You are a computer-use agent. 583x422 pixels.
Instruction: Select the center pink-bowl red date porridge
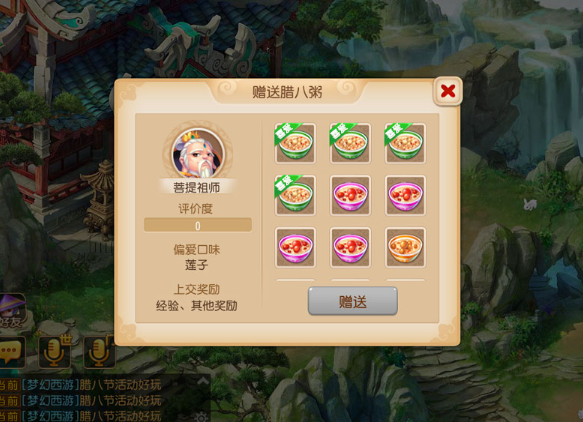(350, 196)
